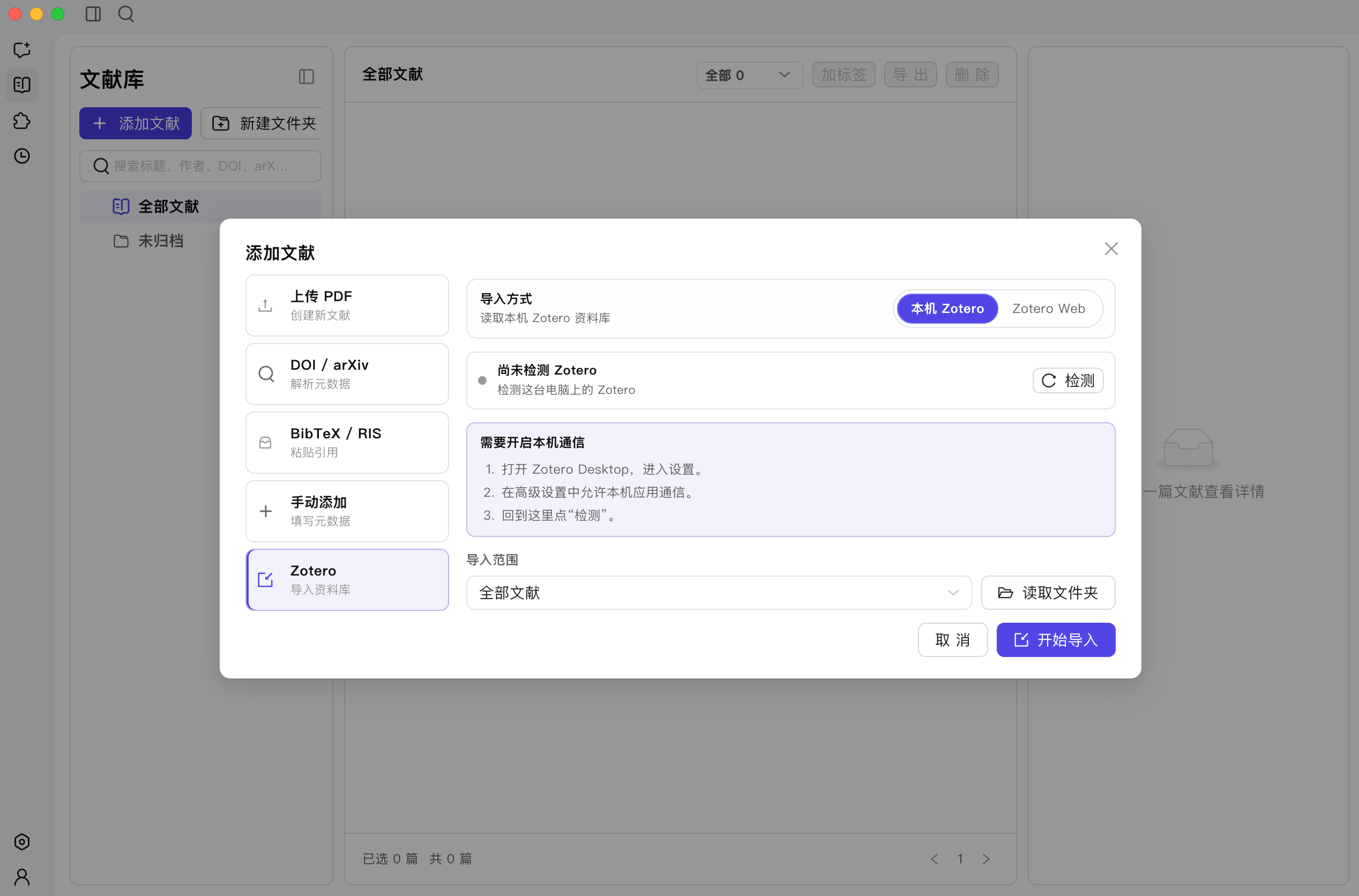Select the Zotero 导入资料库 option
The height and width of the screenshot is (896, 1359).
pos(347,580)
